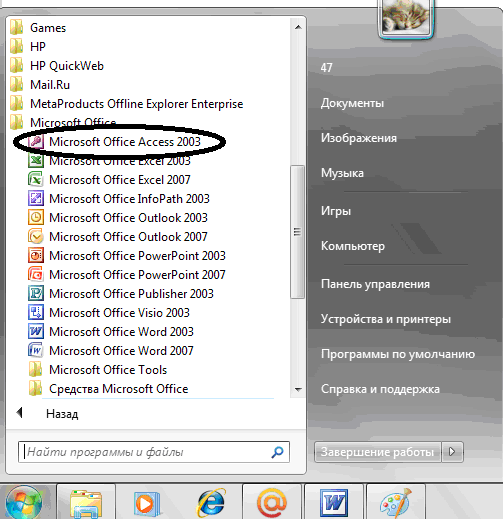Start the Visio 2003 icon
This screenshot has height=521, width=503.
point(36,313)
